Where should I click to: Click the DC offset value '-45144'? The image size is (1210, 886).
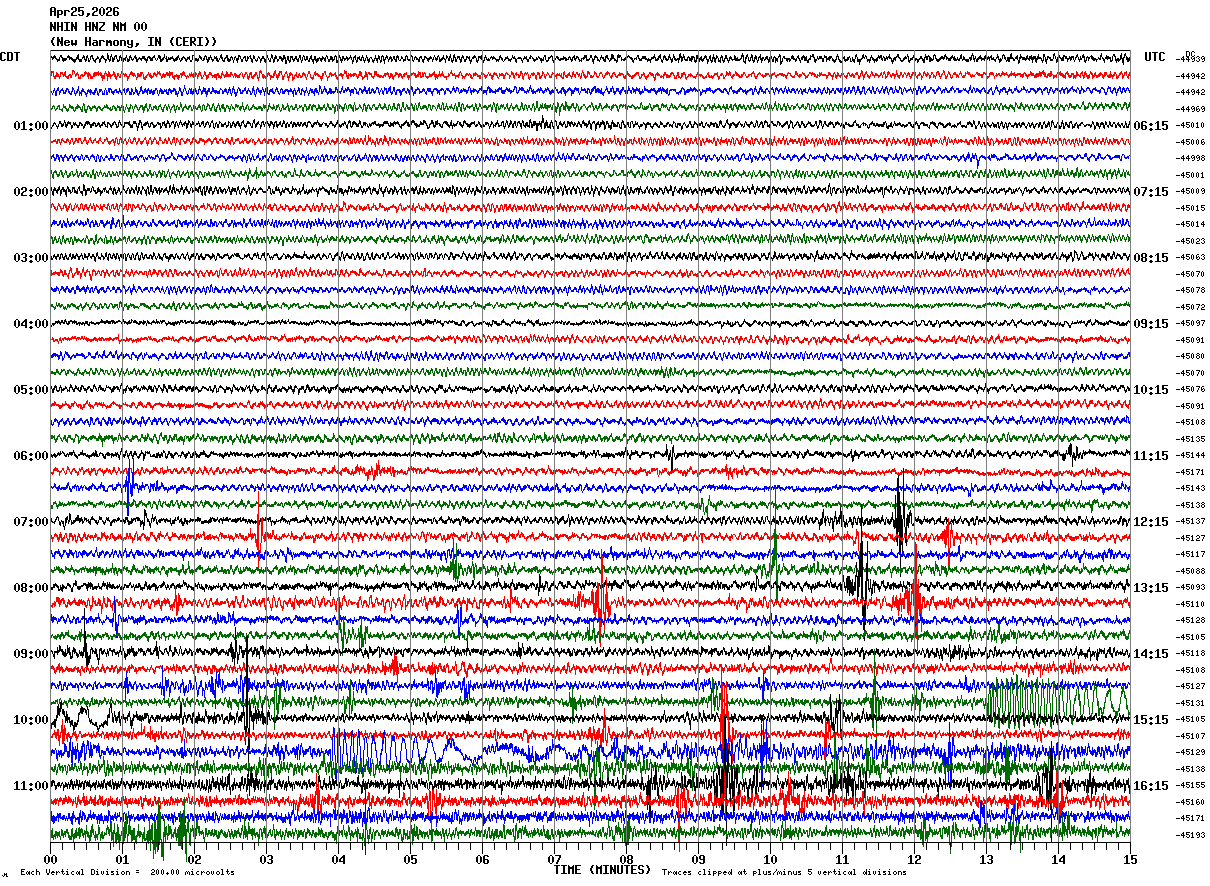[x=1191, y=456]
